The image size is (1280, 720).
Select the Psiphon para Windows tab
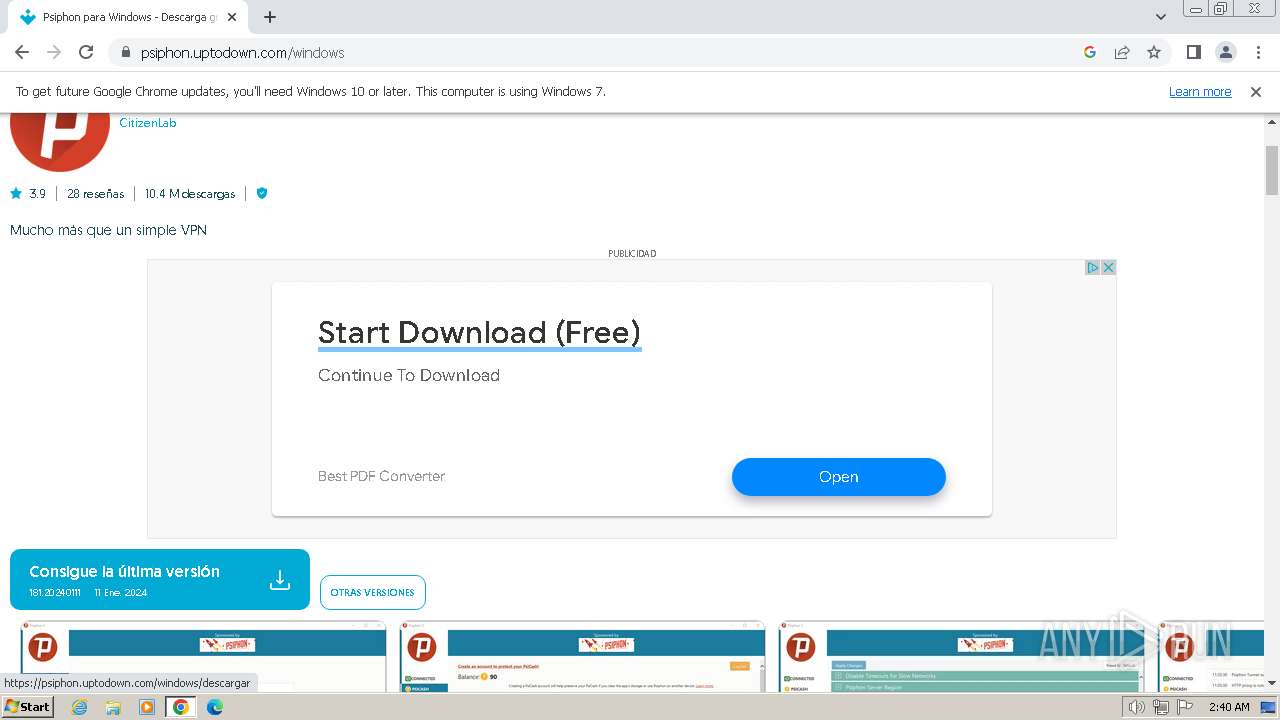(128, 17)
